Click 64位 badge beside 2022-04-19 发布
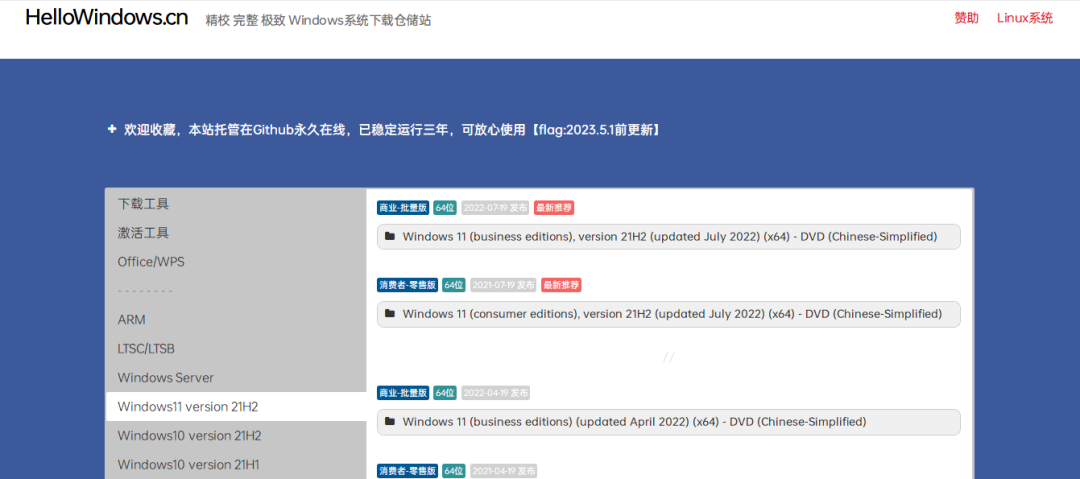The height and width of the screenshot is (479, 1080). pyautogui.click(x=445, y=393)
